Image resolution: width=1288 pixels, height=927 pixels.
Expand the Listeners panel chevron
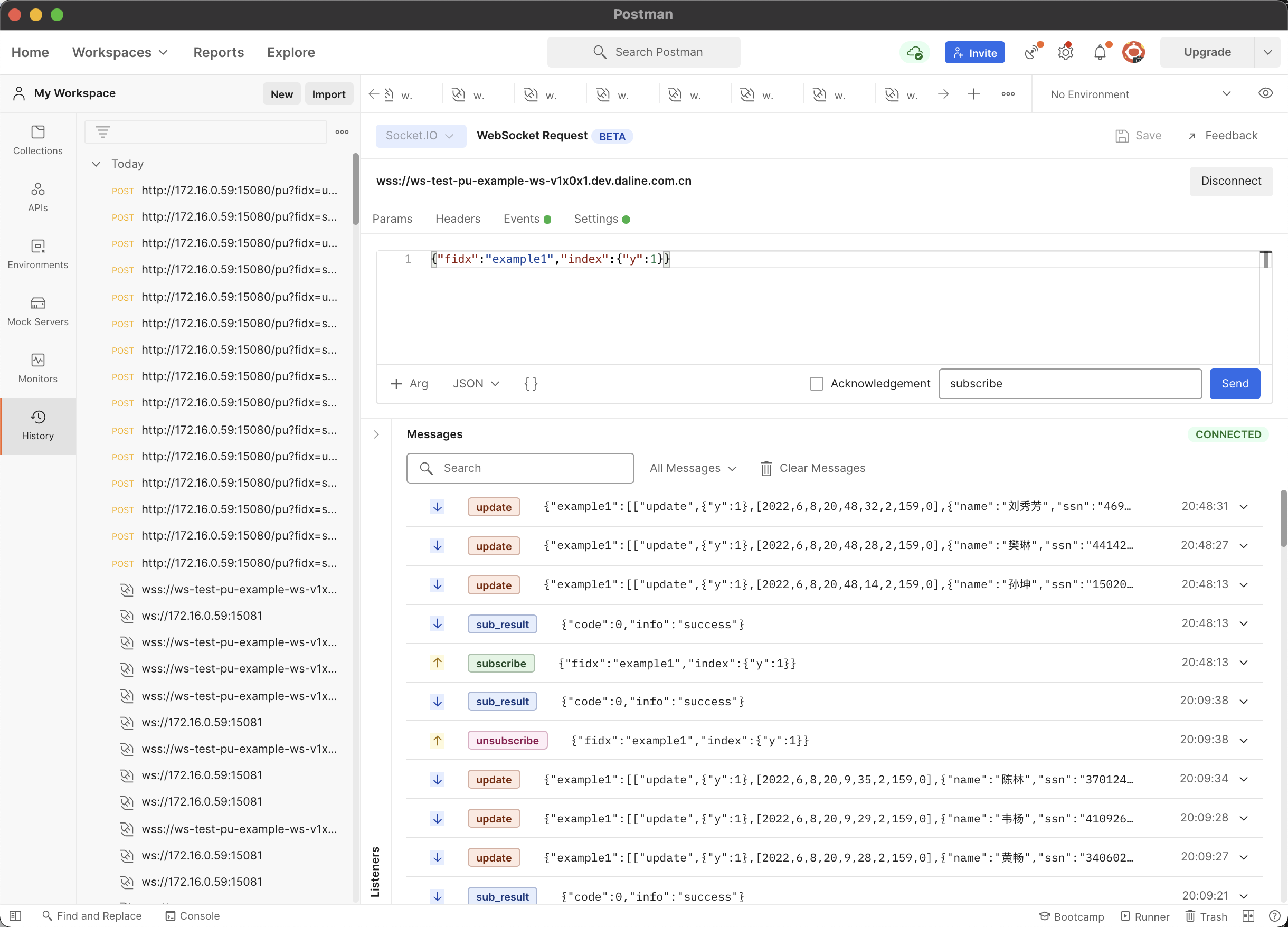pyautogui.click(x=376, y=434)
